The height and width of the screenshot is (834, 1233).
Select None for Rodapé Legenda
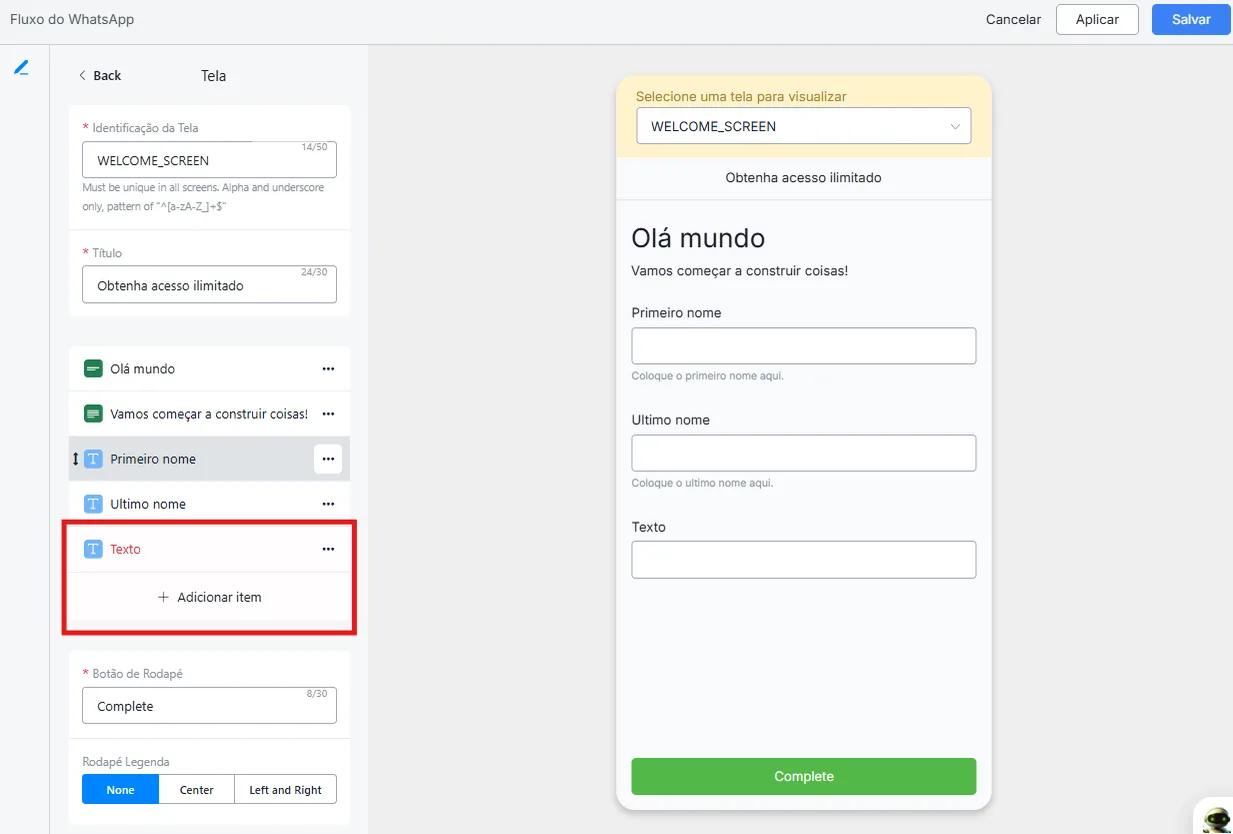(121, 790)
